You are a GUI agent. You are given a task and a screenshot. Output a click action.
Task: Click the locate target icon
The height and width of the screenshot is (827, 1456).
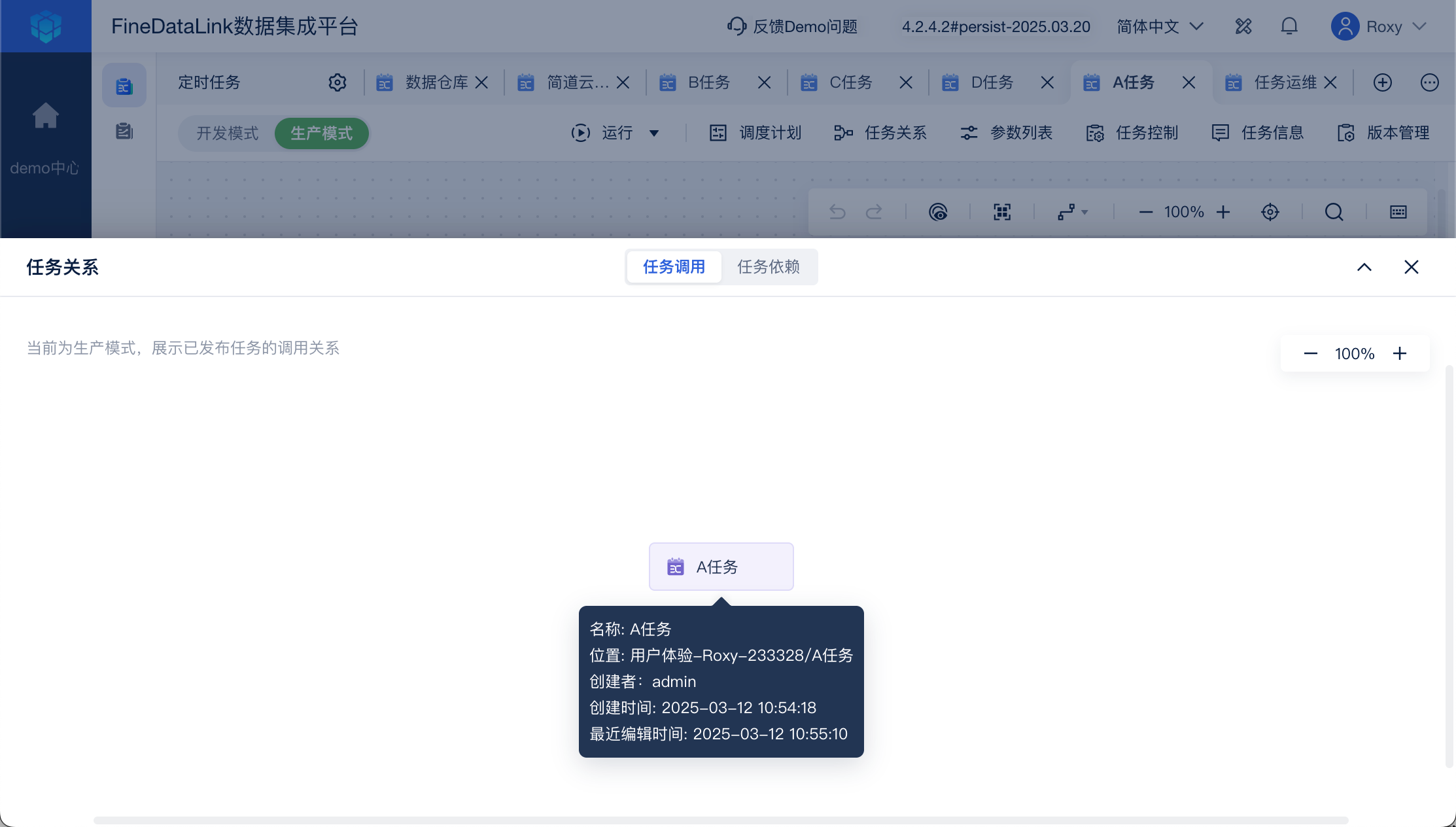pyautogui.click(x=1270, y=212)
